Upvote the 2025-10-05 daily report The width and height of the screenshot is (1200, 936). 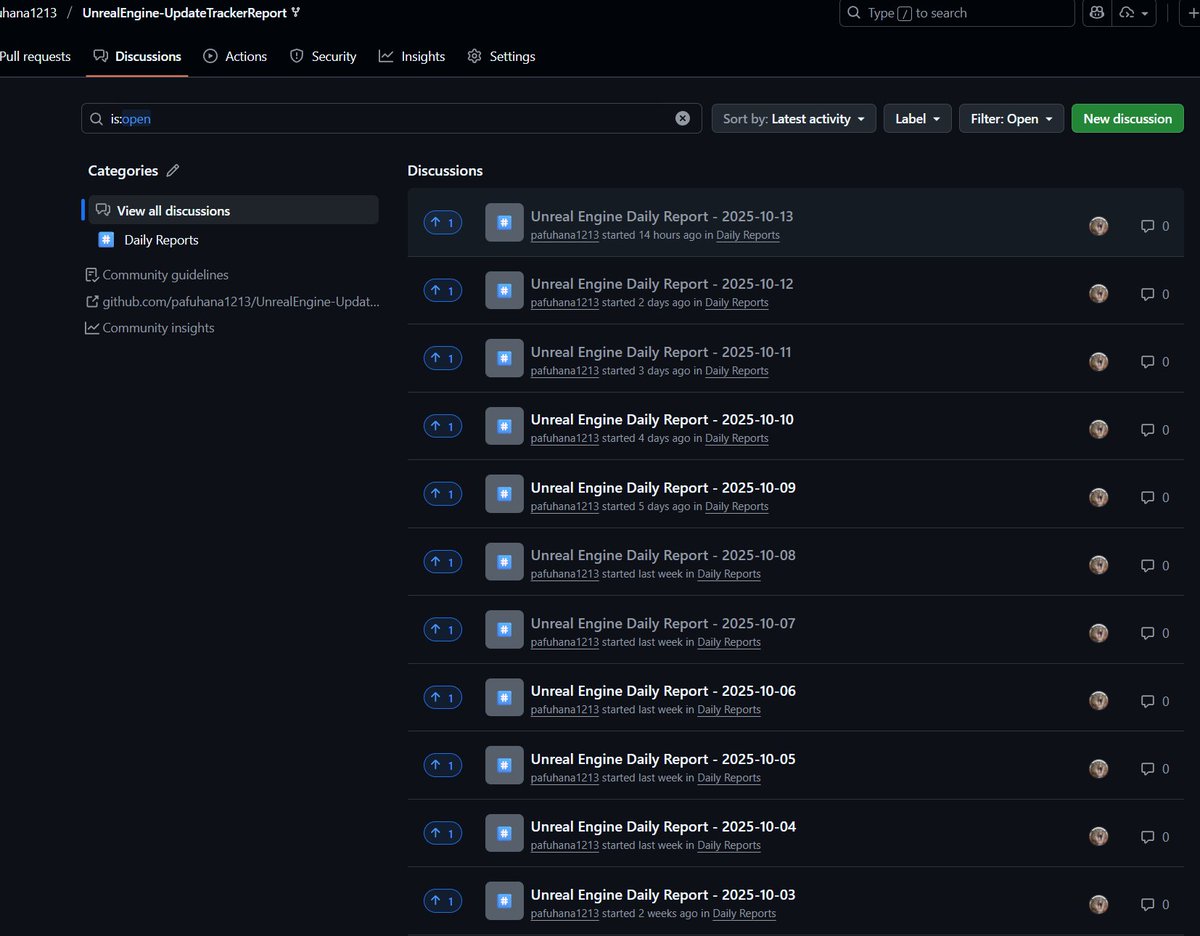(443, 765)
